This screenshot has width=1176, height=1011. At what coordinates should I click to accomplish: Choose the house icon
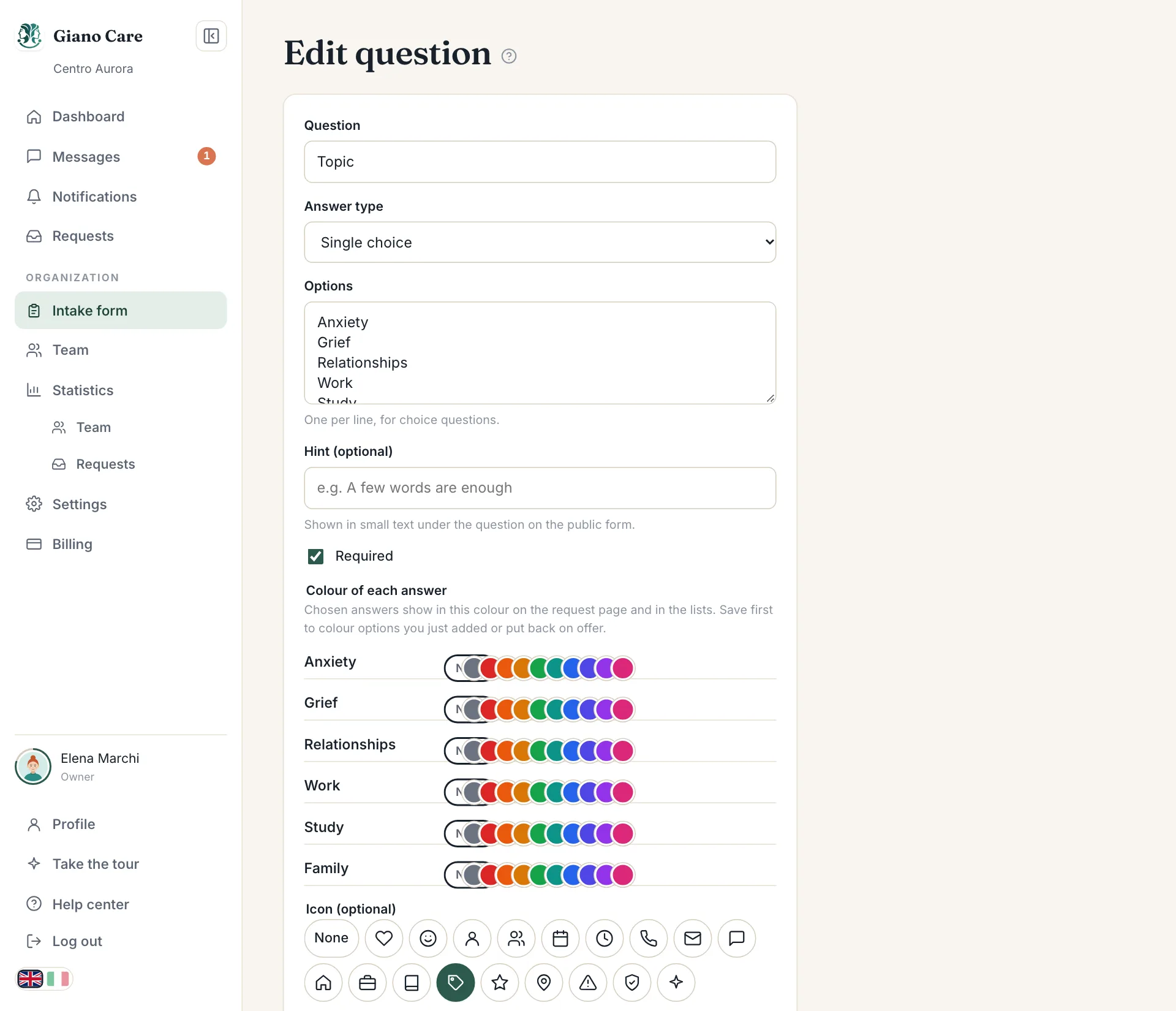[x=323, y=983]
